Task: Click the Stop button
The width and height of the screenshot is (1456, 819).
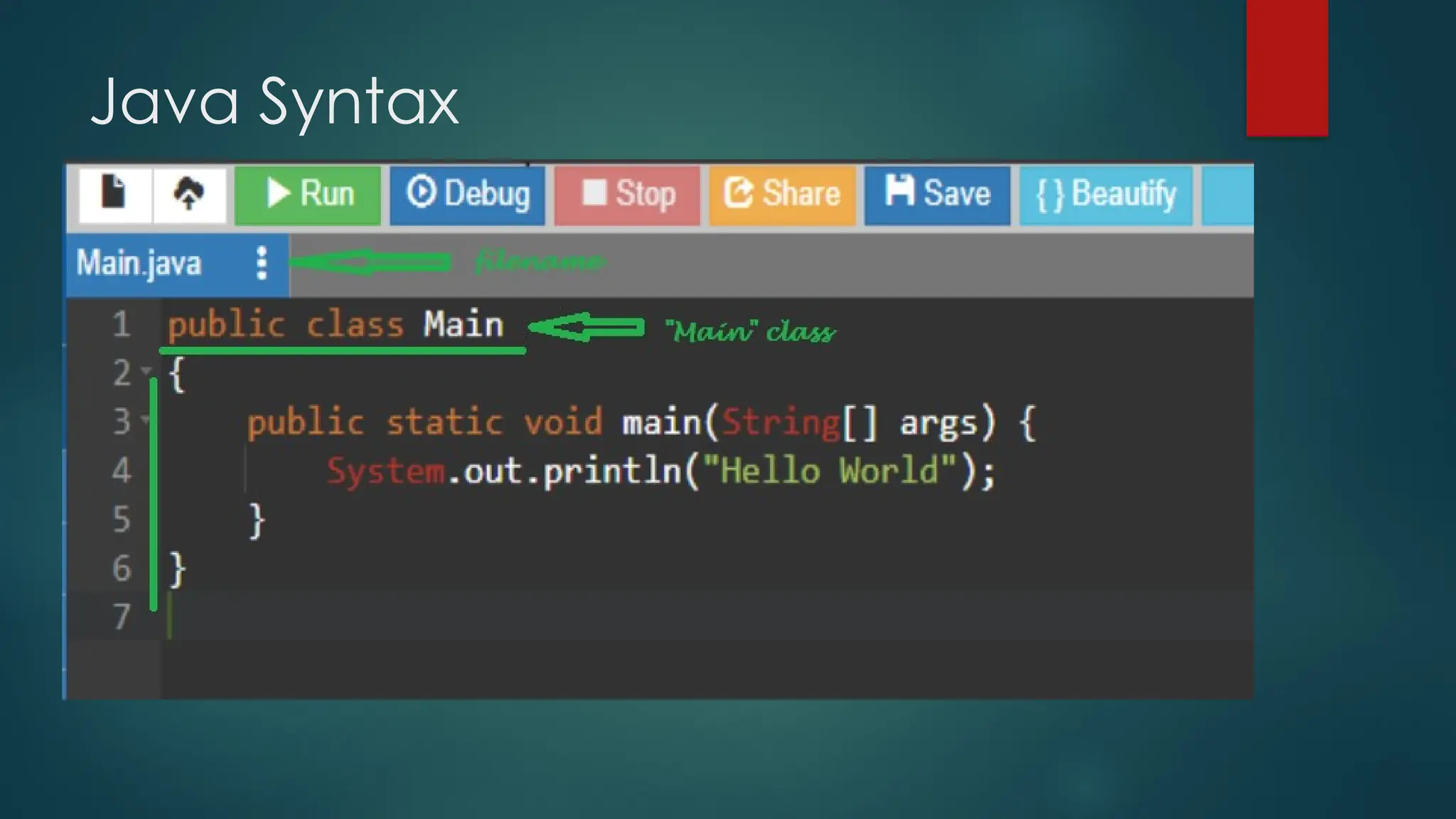Action: click(627, 194)
